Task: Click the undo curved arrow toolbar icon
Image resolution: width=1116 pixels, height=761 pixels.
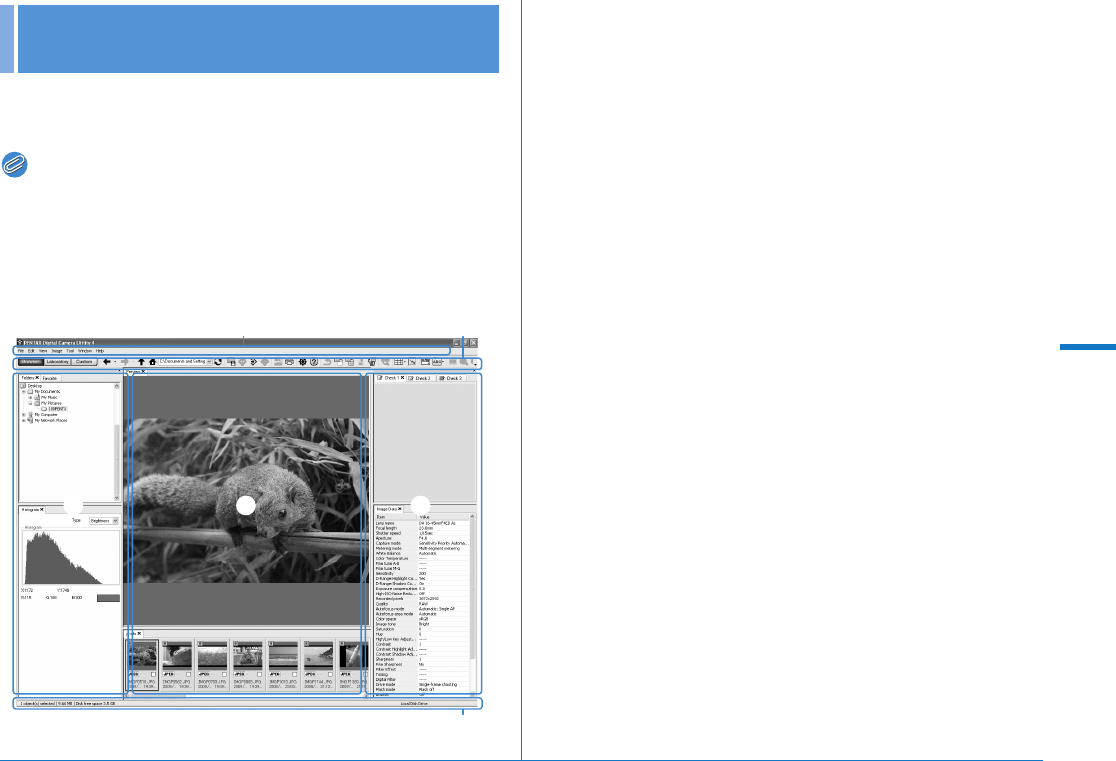Action: tap(327, 362)
